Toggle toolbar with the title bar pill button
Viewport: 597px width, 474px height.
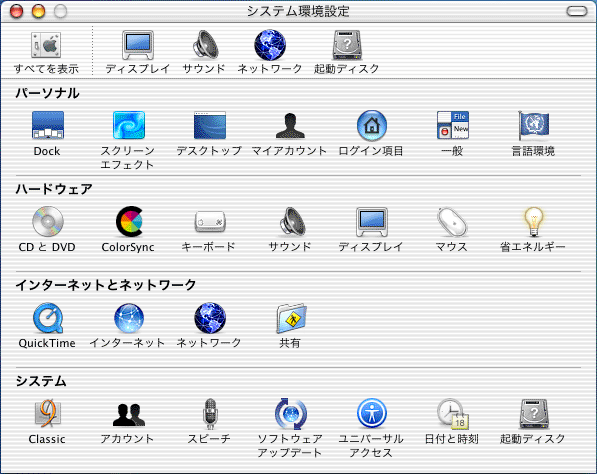click(x=577, y=11)
